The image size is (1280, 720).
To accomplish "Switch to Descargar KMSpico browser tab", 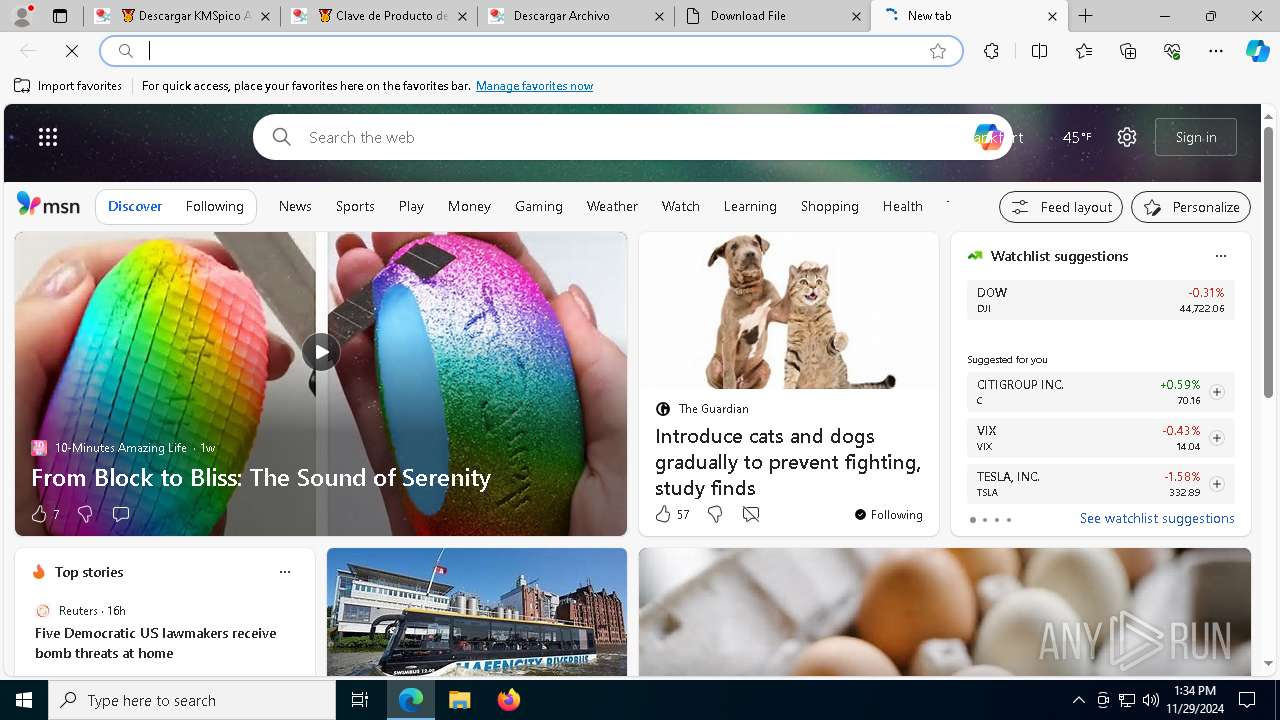I will tap(181, 16).
